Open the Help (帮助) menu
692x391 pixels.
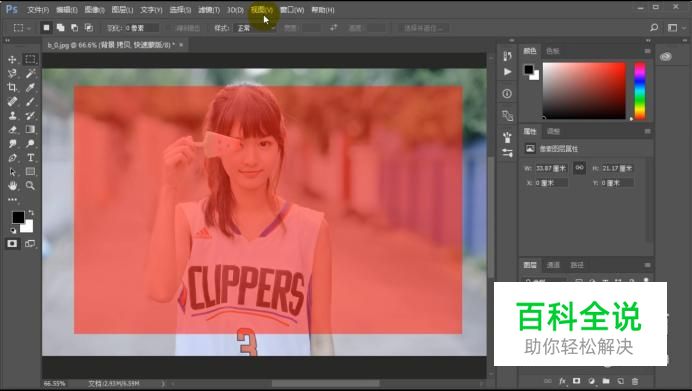323,10
